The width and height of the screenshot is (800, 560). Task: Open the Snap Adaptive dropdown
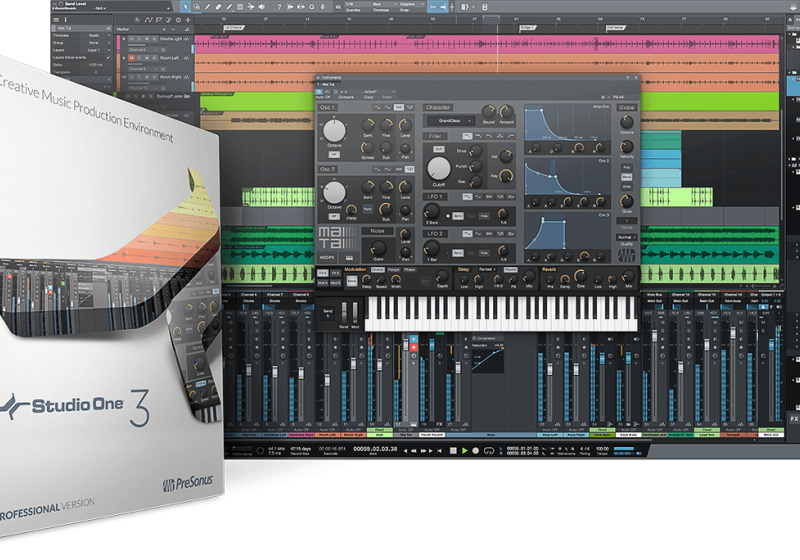412,4
